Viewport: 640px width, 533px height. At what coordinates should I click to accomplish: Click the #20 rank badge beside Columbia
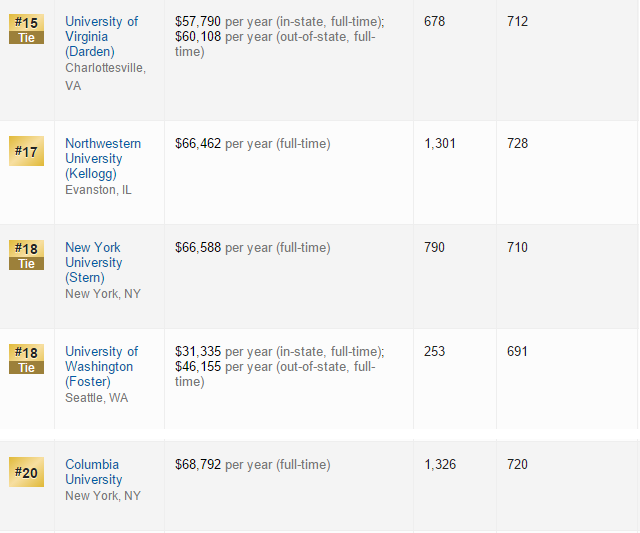tap(26, 472)
